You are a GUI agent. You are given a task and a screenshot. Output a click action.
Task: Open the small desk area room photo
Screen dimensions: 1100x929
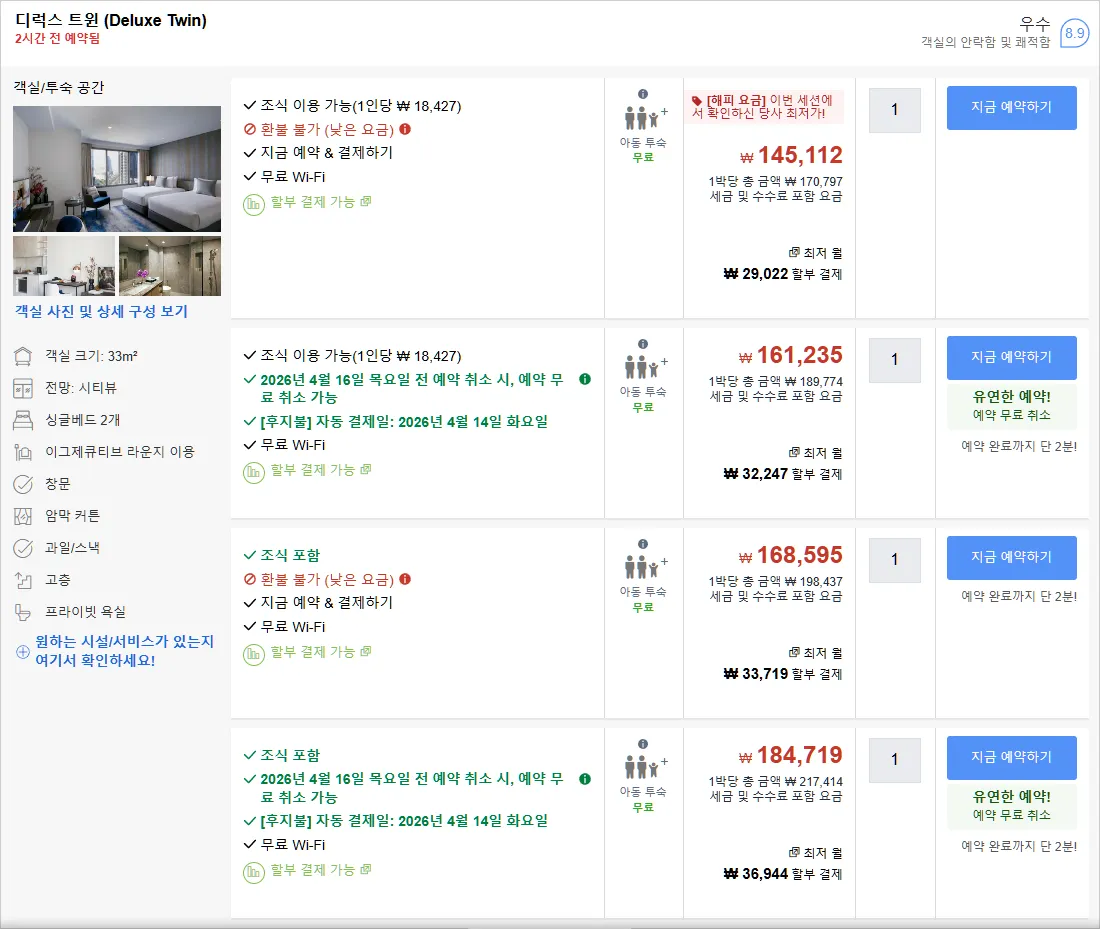(x=64, y=266)
